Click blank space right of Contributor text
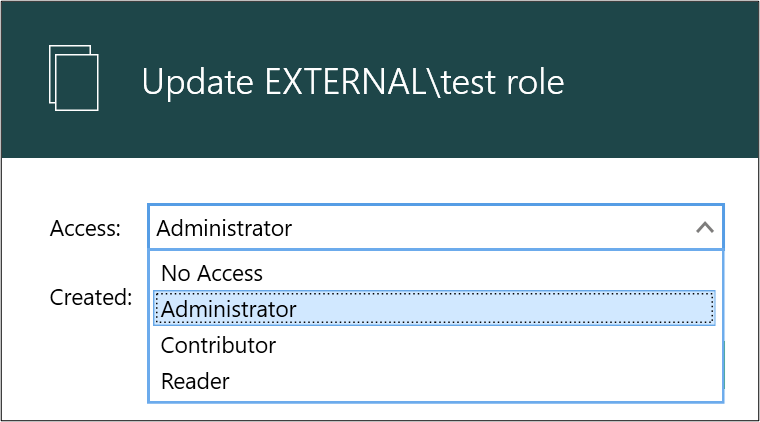760x422 pixels. click(x=494, y=345)
